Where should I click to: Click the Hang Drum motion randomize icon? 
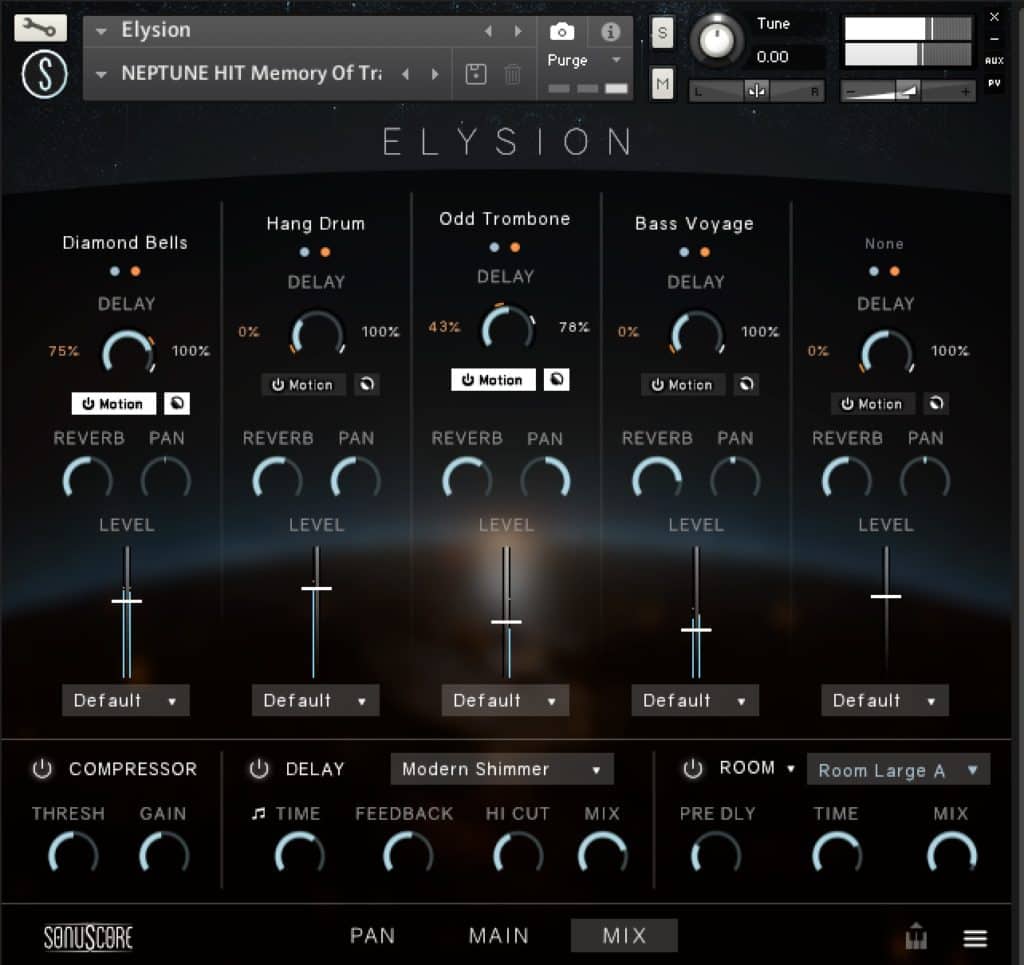point(367,384)
